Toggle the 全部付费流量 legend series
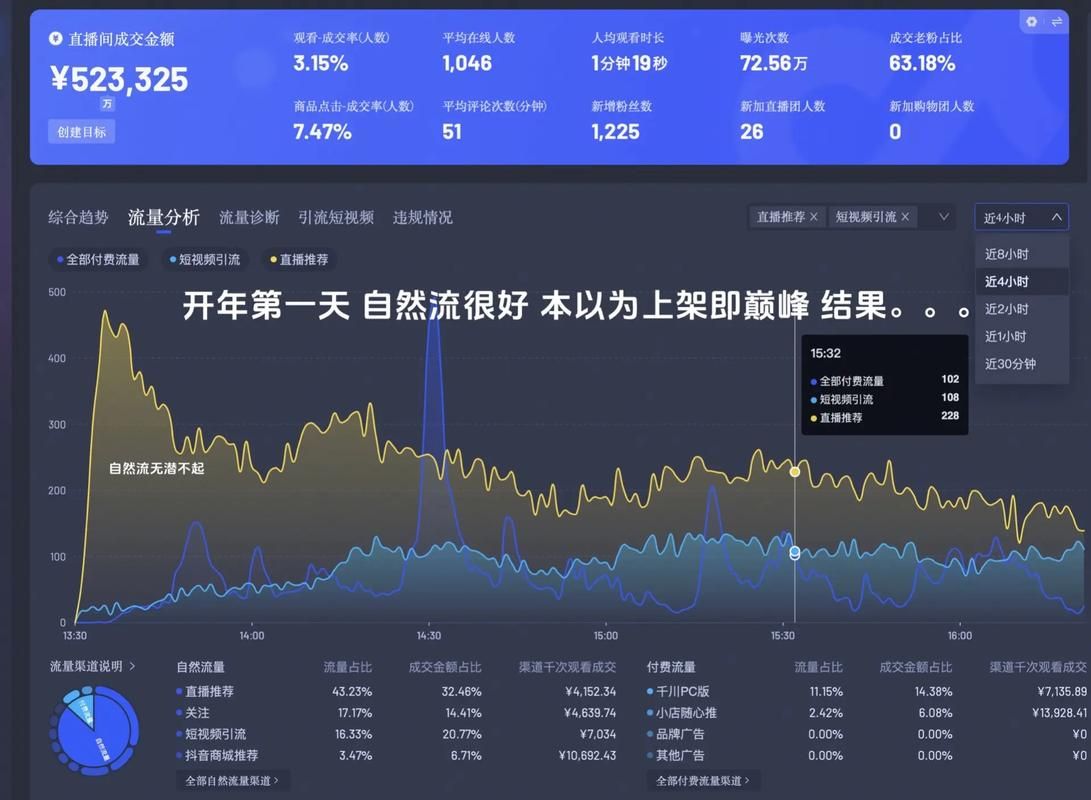 [x=98, y=260]
